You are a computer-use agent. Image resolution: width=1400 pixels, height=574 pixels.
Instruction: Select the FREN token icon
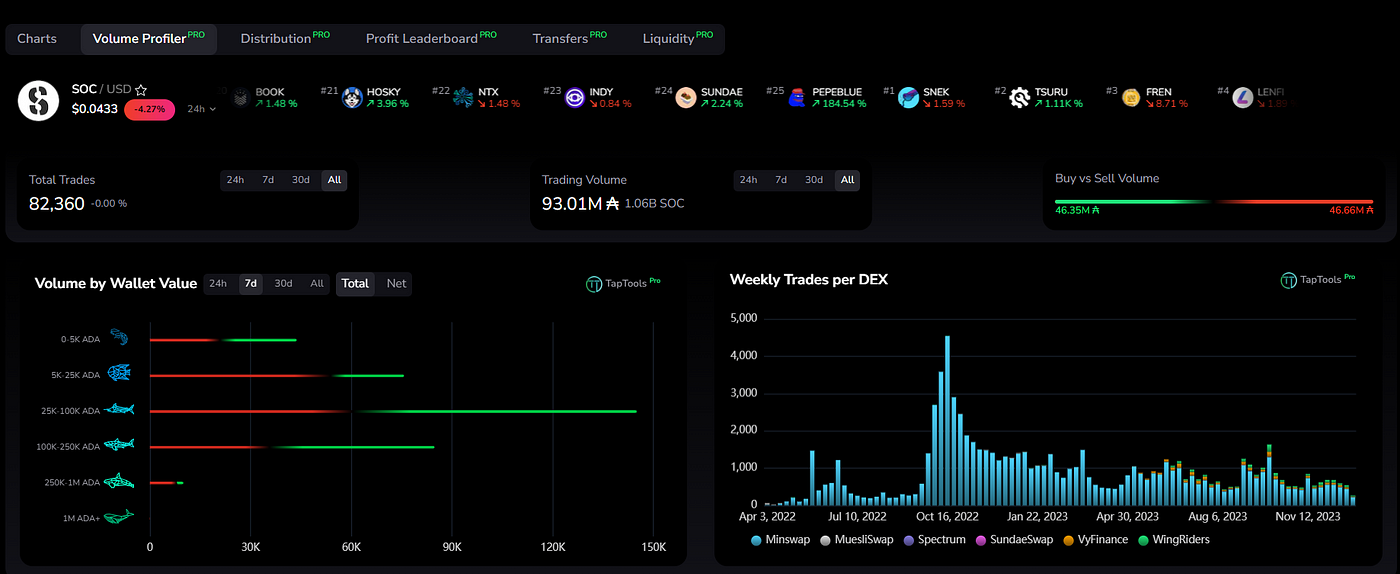pos(1131,97)
